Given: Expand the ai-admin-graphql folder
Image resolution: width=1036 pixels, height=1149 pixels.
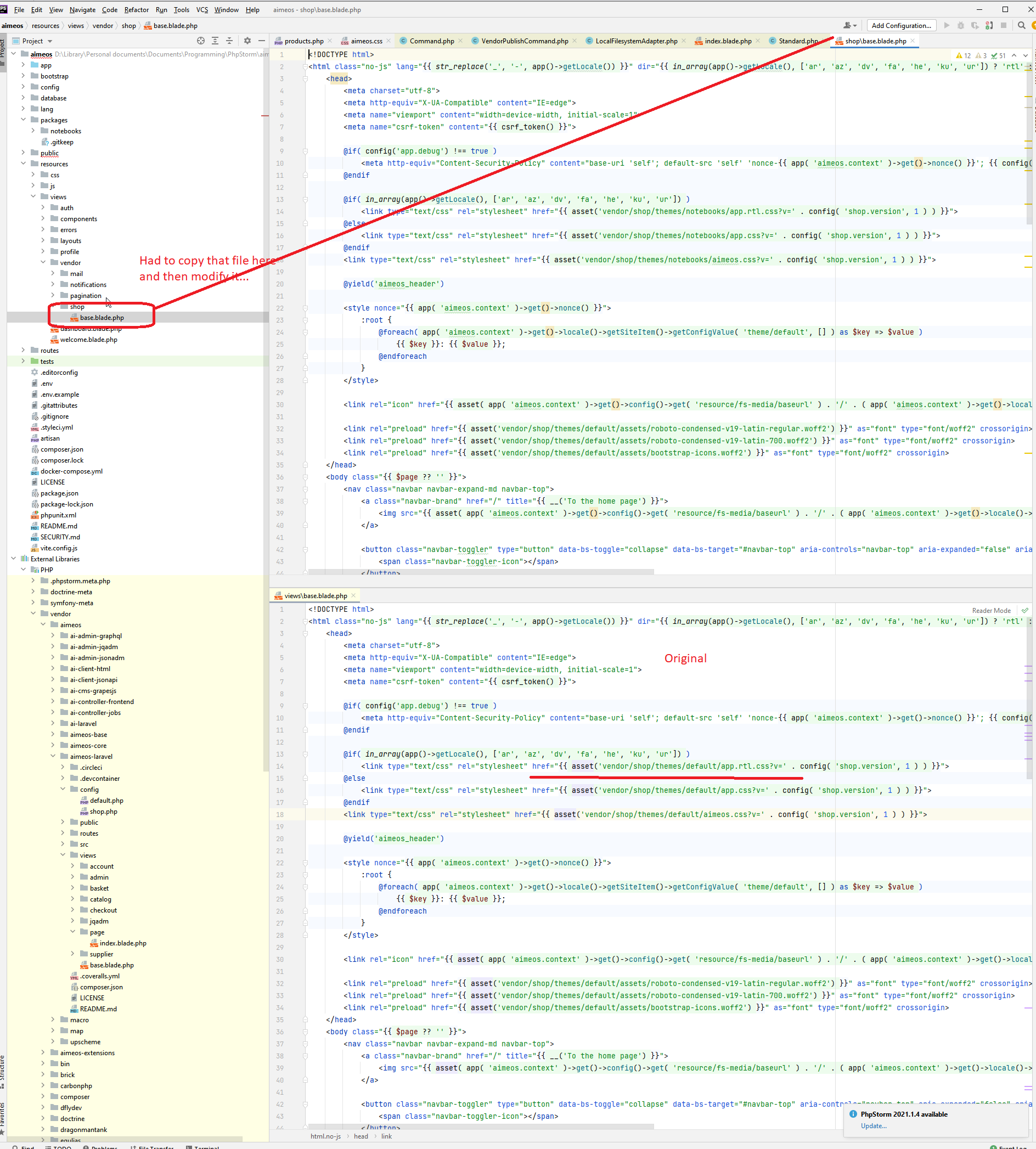Looking at the screenshot, I should 53,635.
